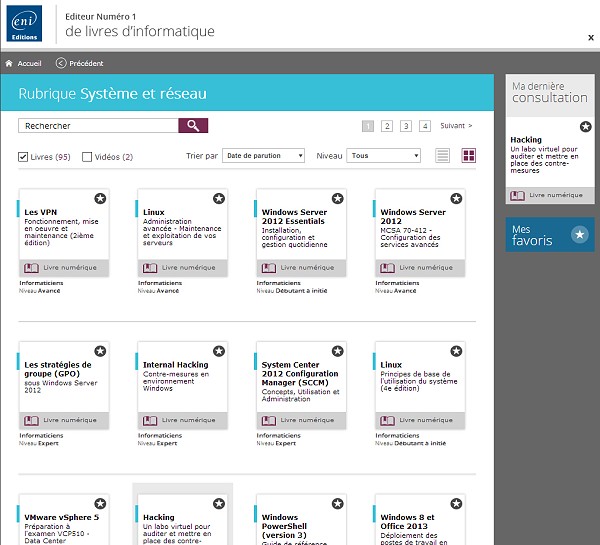
Task: Click in the Rechercher search field
Action: (98, 126)
